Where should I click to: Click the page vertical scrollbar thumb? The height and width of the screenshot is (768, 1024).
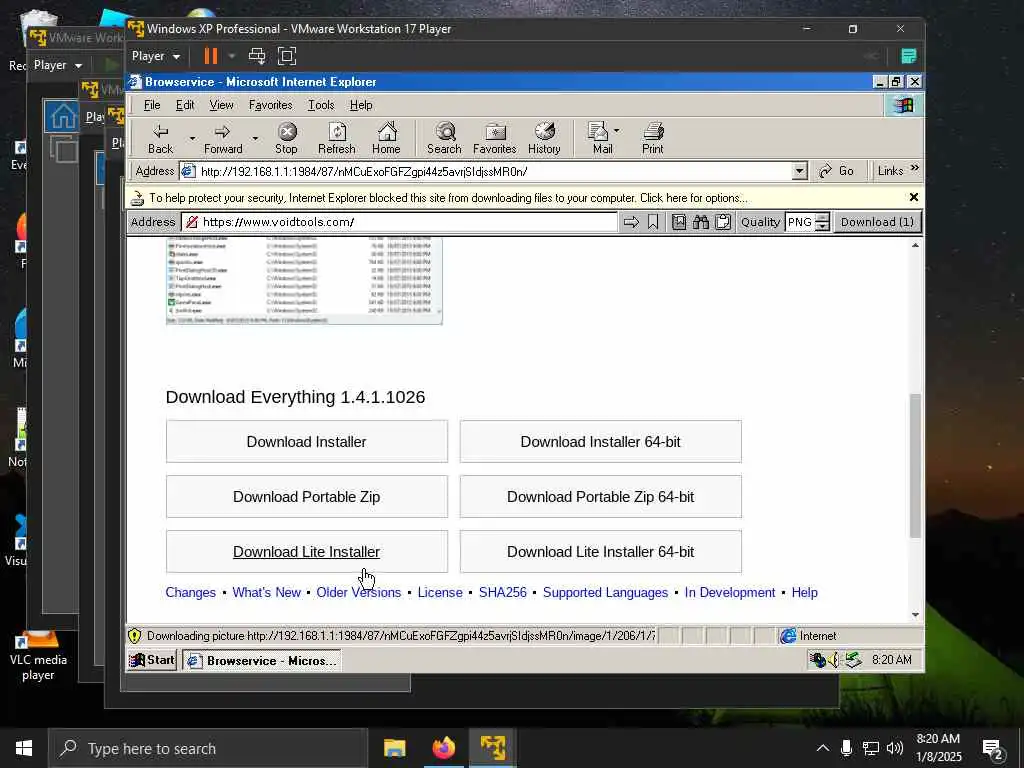pyautogui.click(x=915, y=466)
